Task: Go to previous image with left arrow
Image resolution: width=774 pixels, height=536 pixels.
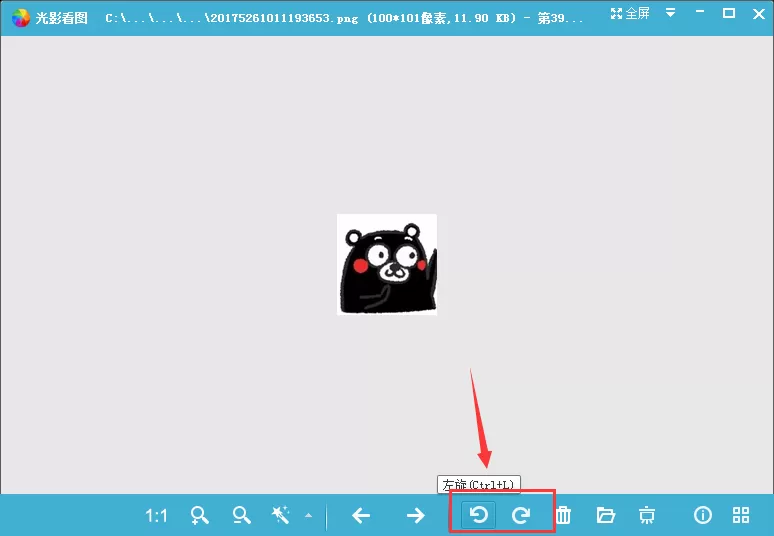Action: [x=361, y=516]
